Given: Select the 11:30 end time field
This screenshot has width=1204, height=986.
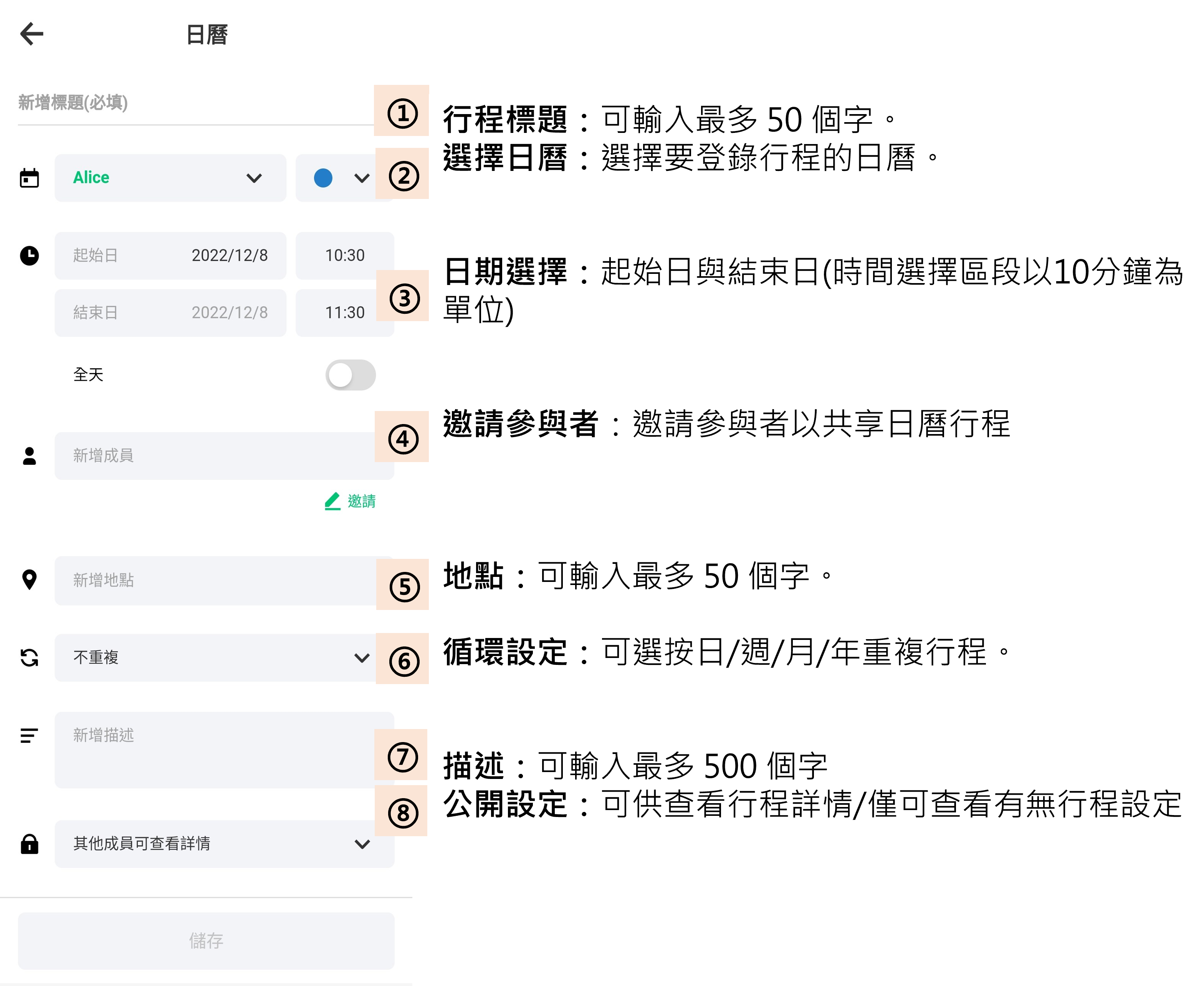Looking at the screenshot, I should [344, 312].
